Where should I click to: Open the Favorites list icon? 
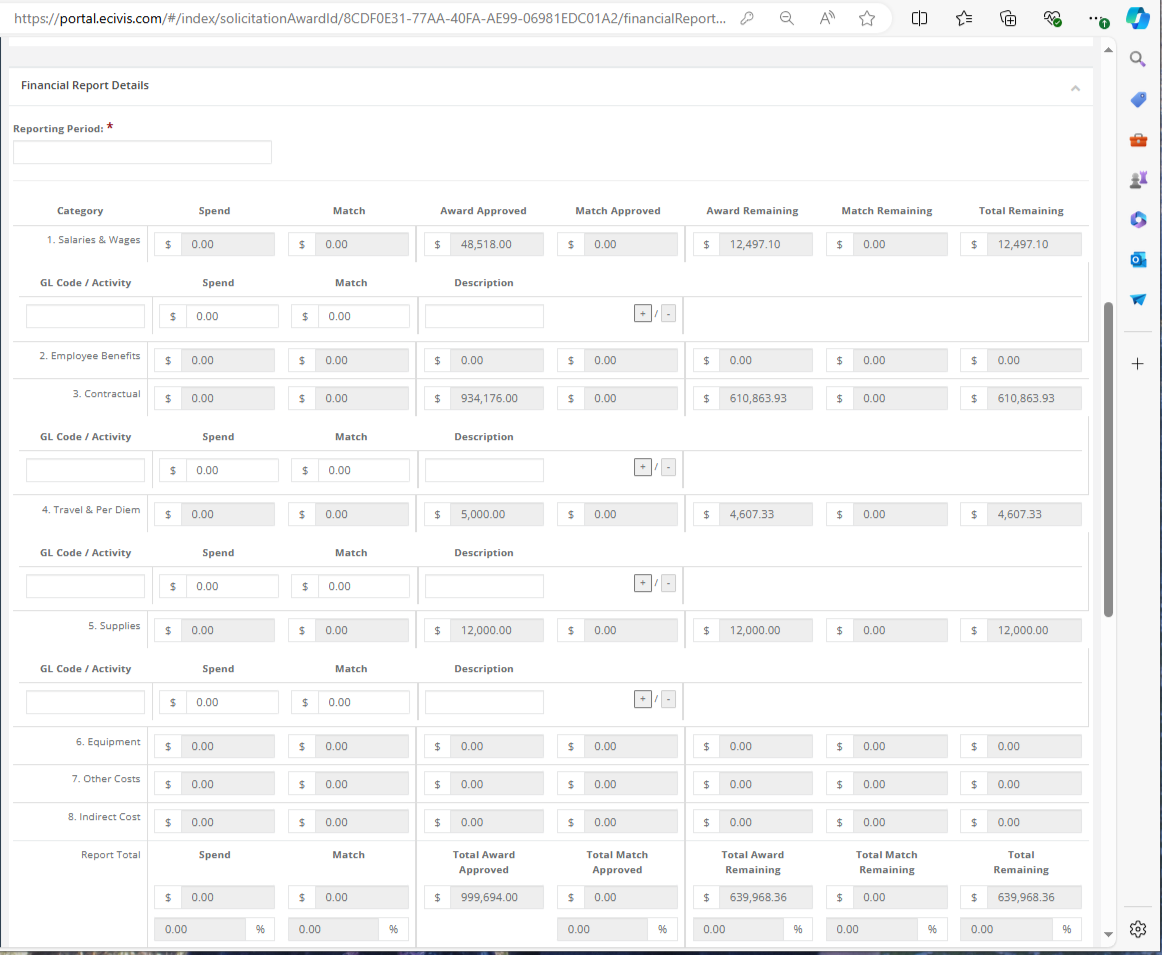pyautogui.click(x=963, y=18)
